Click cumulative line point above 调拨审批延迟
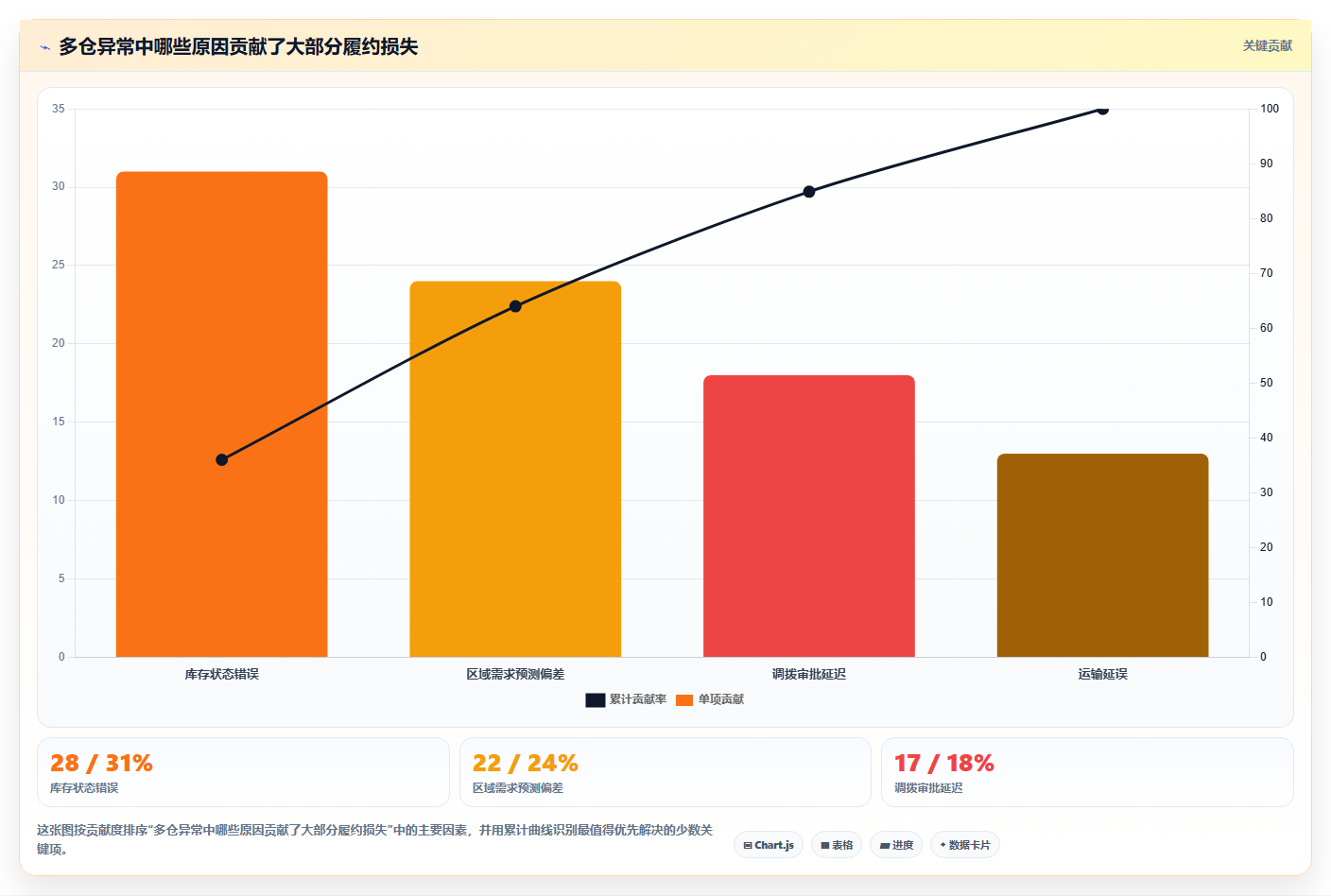This screenshot has height=896, width=1331. 809,192
